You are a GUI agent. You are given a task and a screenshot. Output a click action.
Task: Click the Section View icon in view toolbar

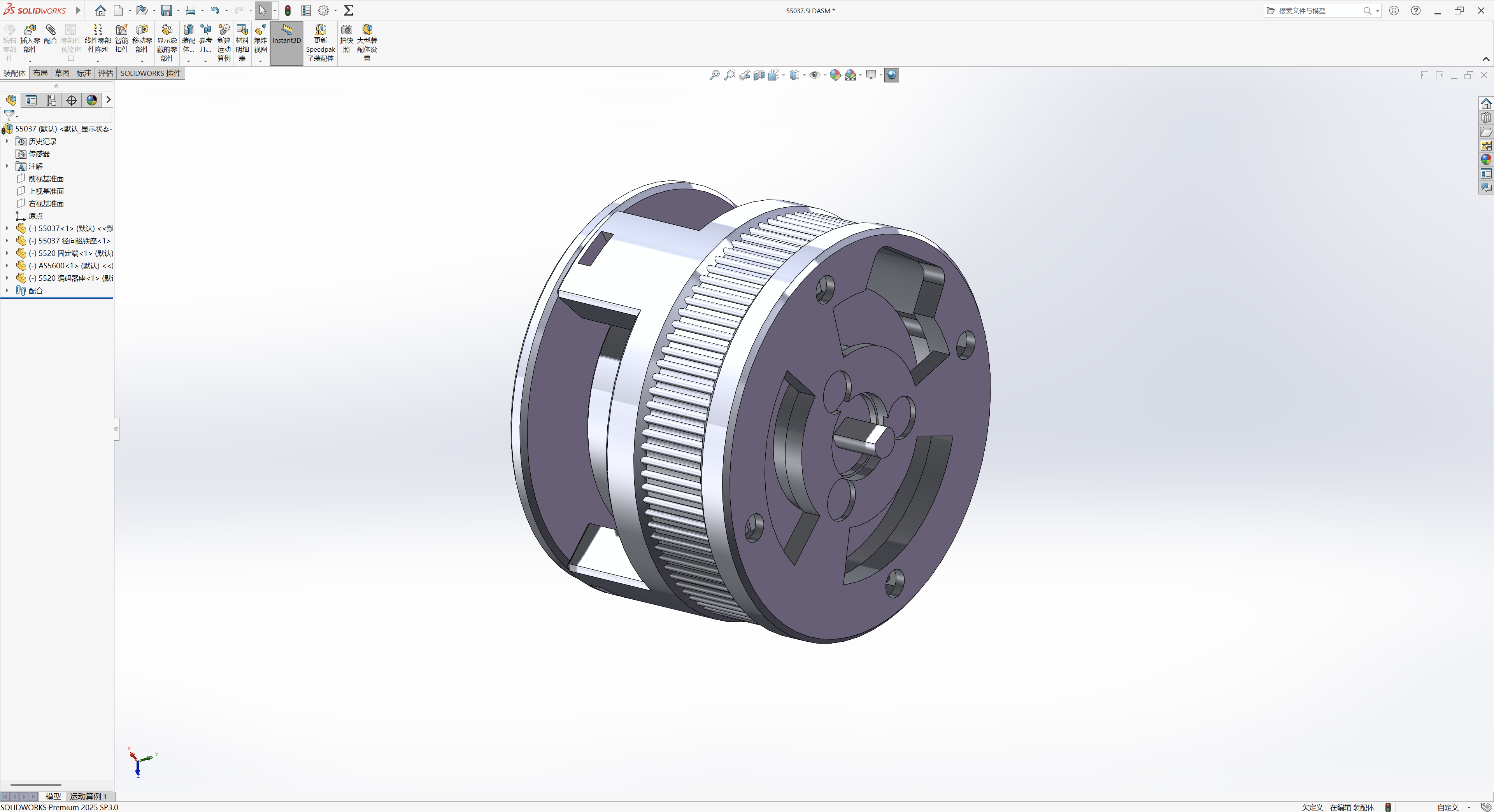point(759,75)
